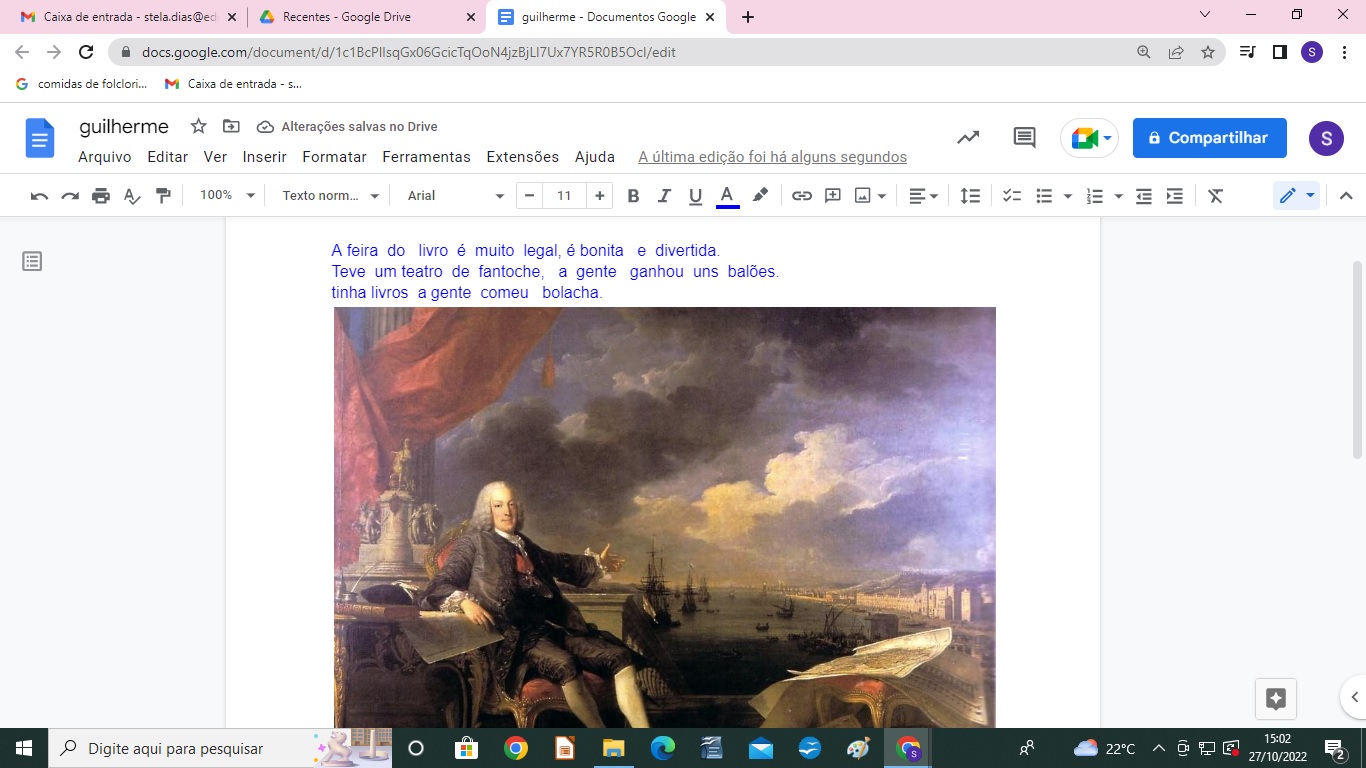
Task: Open the comment history icon
Action: tap(1025, 138)
